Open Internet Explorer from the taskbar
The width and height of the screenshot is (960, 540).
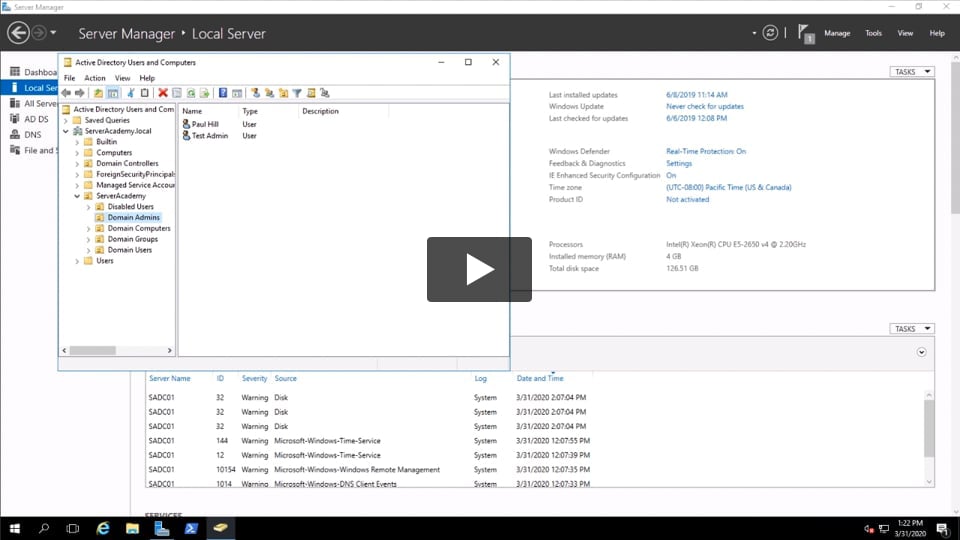click(x=102, y=528)
